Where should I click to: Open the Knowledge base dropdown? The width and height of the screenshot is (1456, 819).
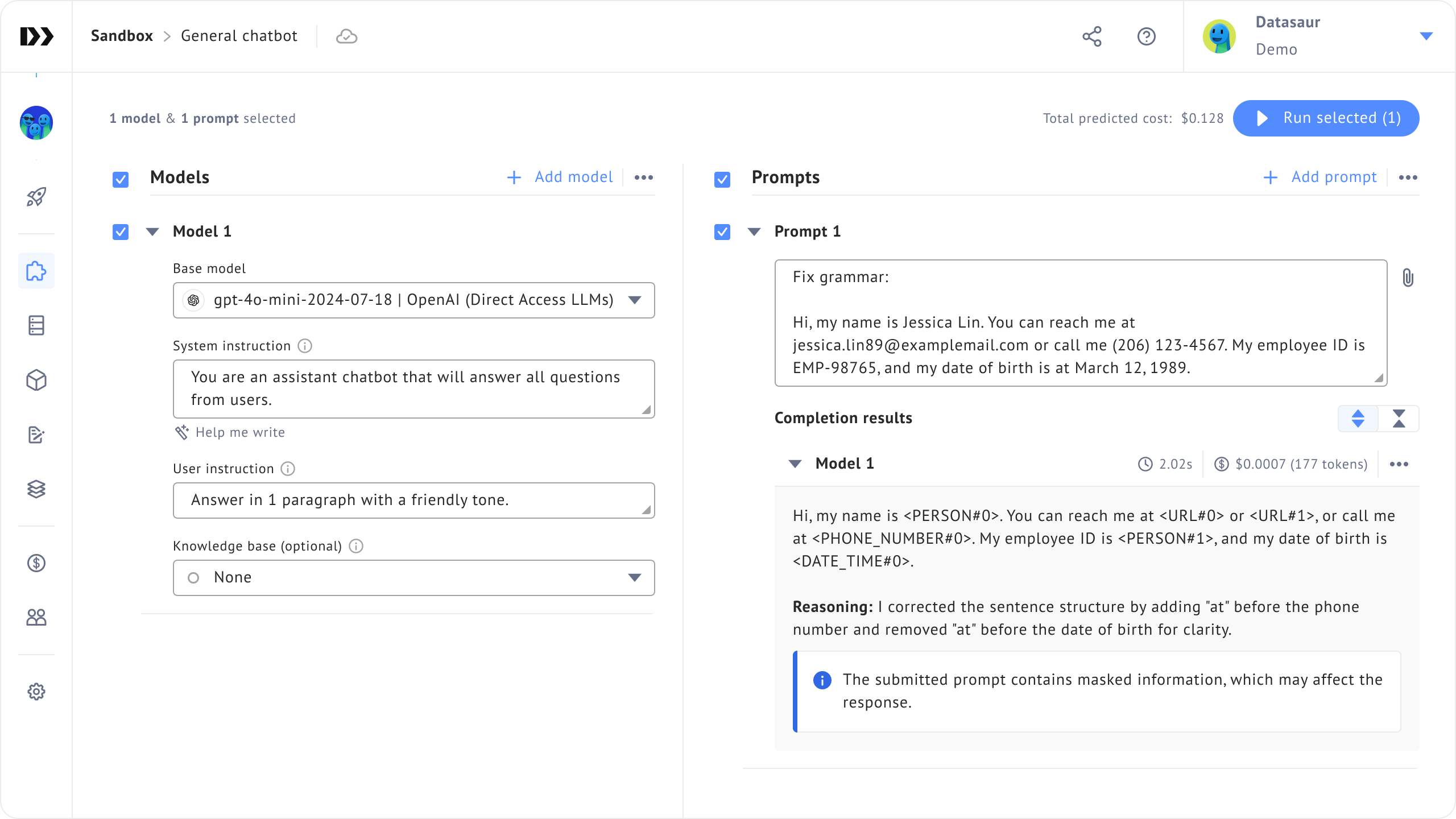coord(413,578)
